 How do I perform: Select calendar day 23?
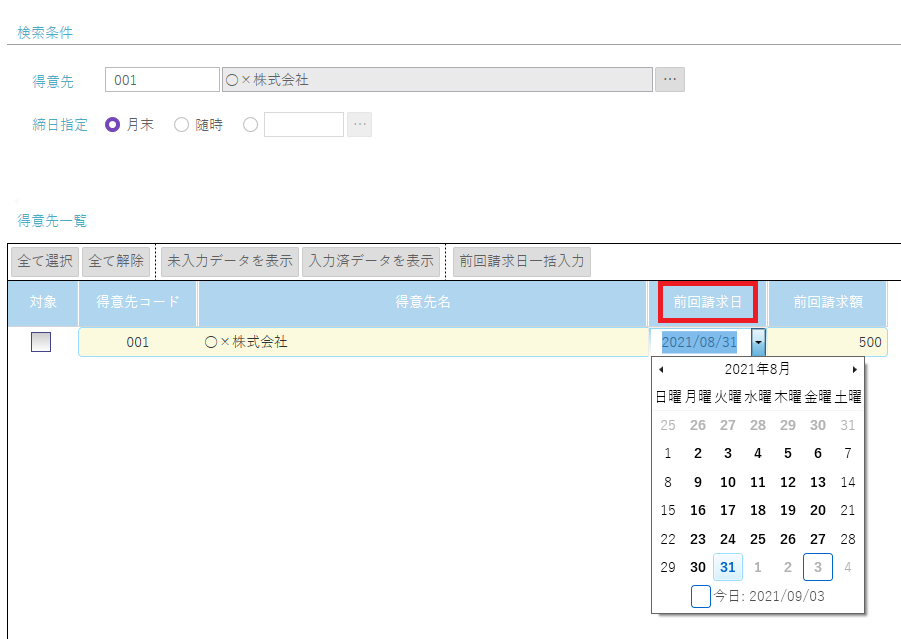tap(698, 539)
